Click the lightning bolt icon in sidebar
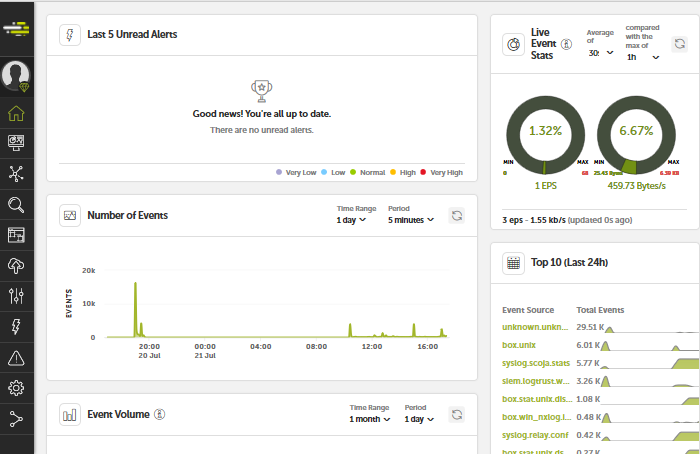 coord(16,326)
